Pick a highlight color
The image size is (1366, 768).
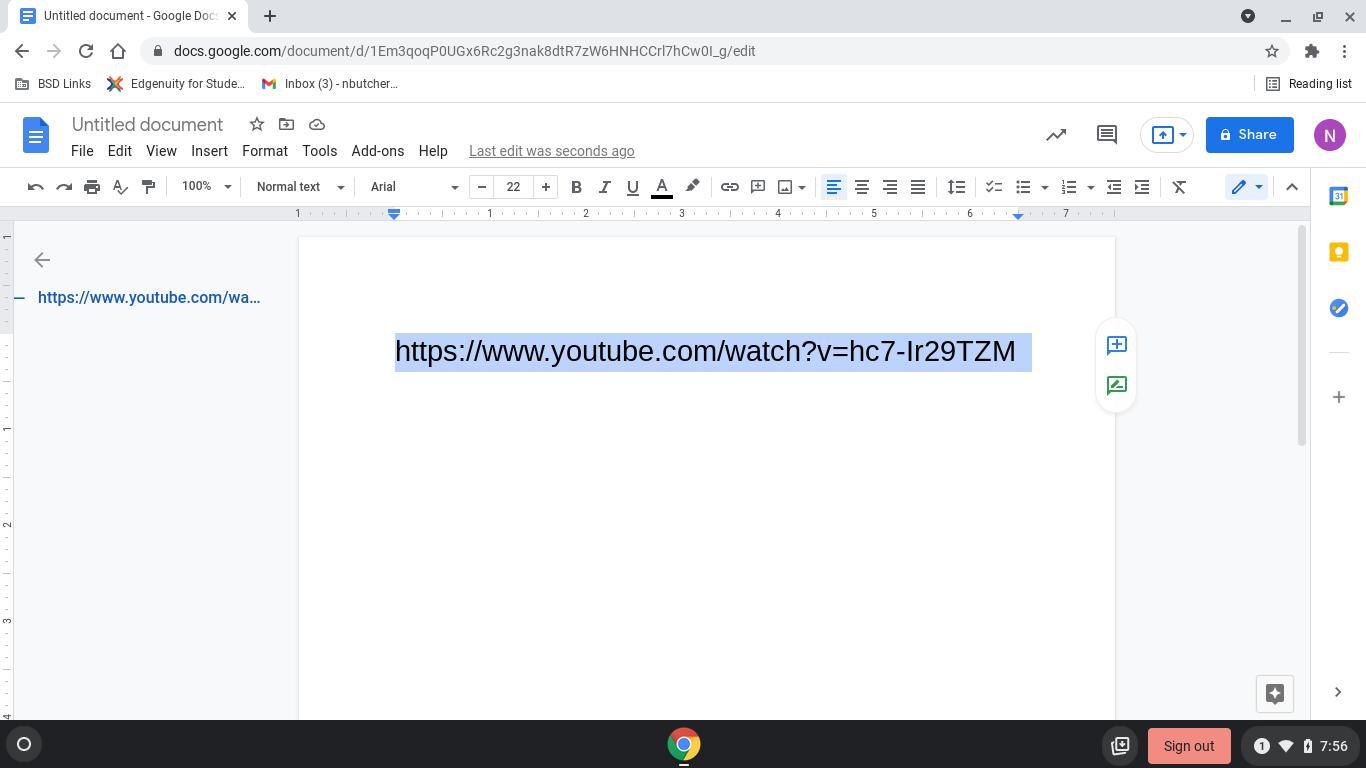point(692,187)
